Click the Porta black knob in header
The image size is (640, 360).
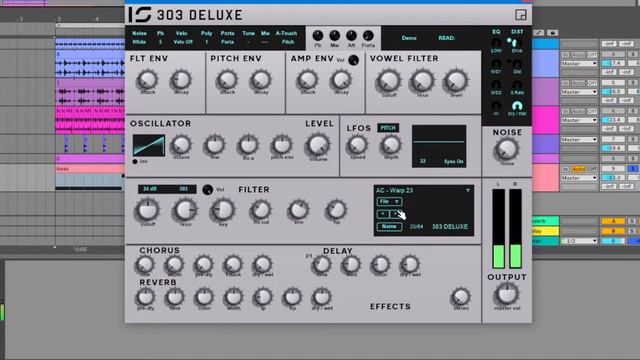(x=368, y=36)
